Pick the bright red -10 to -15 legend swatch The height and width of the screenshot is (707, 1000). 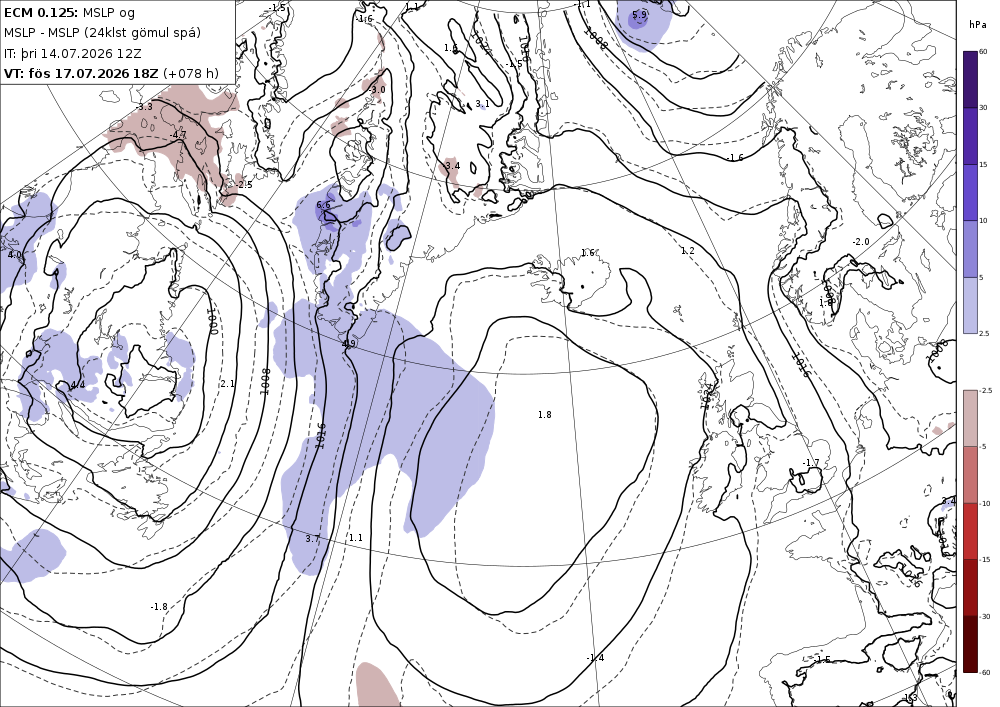point(970,531)
